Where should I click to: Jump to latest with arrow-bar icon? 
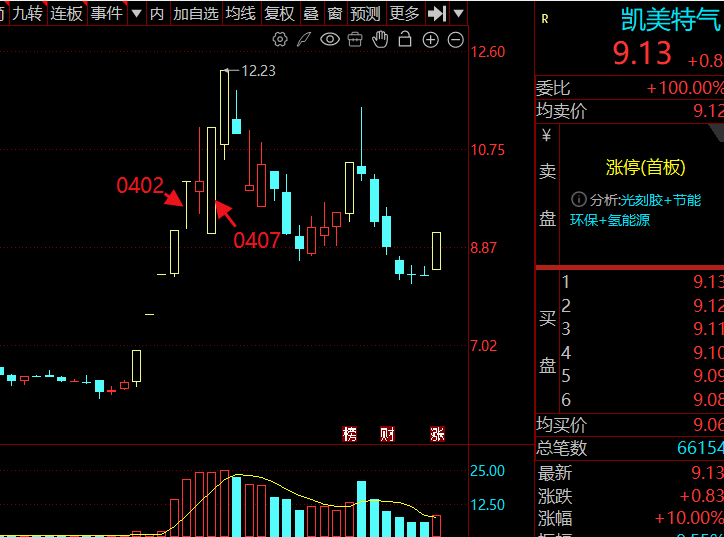pos(437,13)
